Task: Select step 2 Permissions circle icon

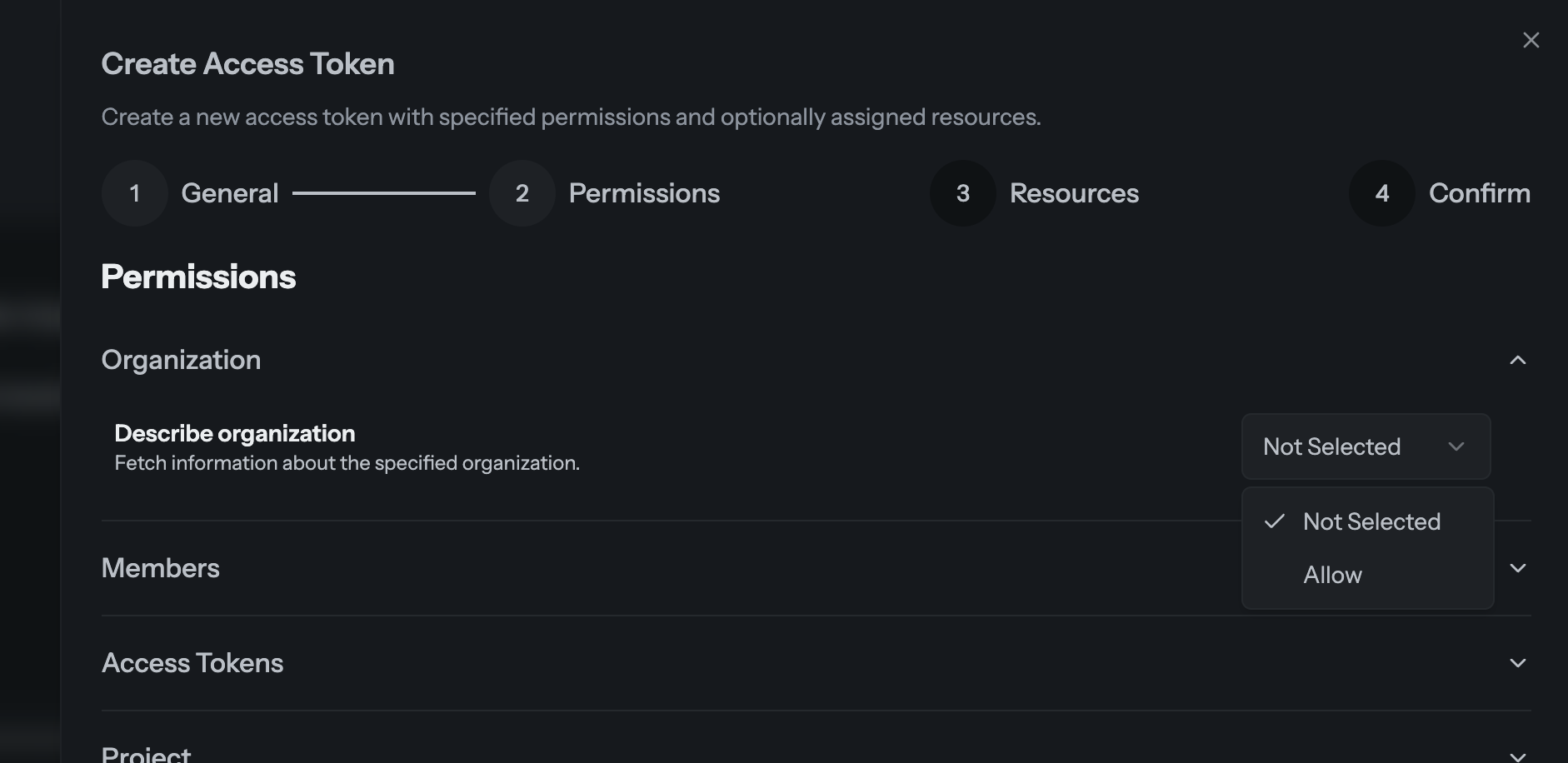Action: coord(522,192)
